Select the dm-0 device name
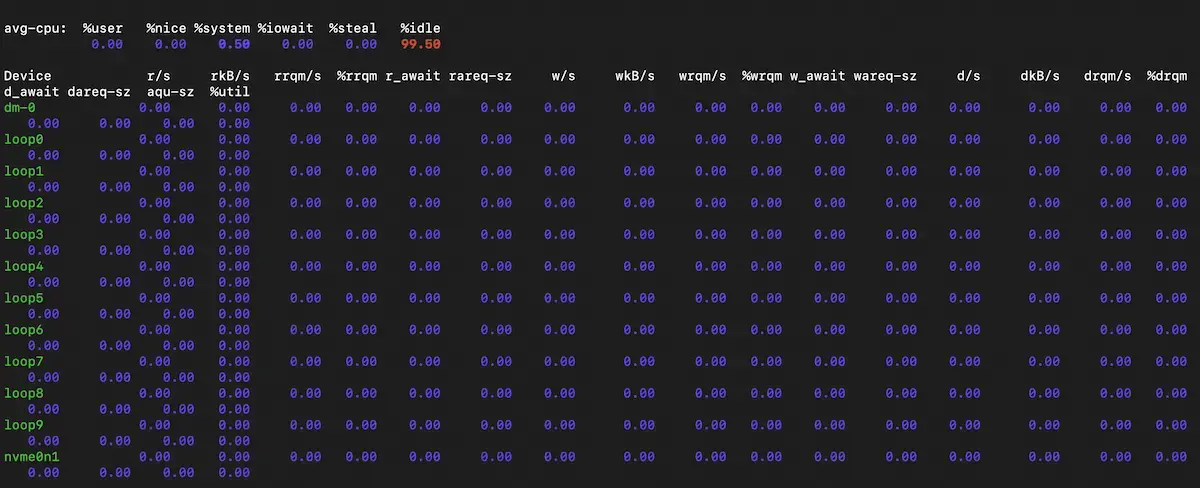The width and height of the screenshot is (1200, 488). tap(21, 107)
